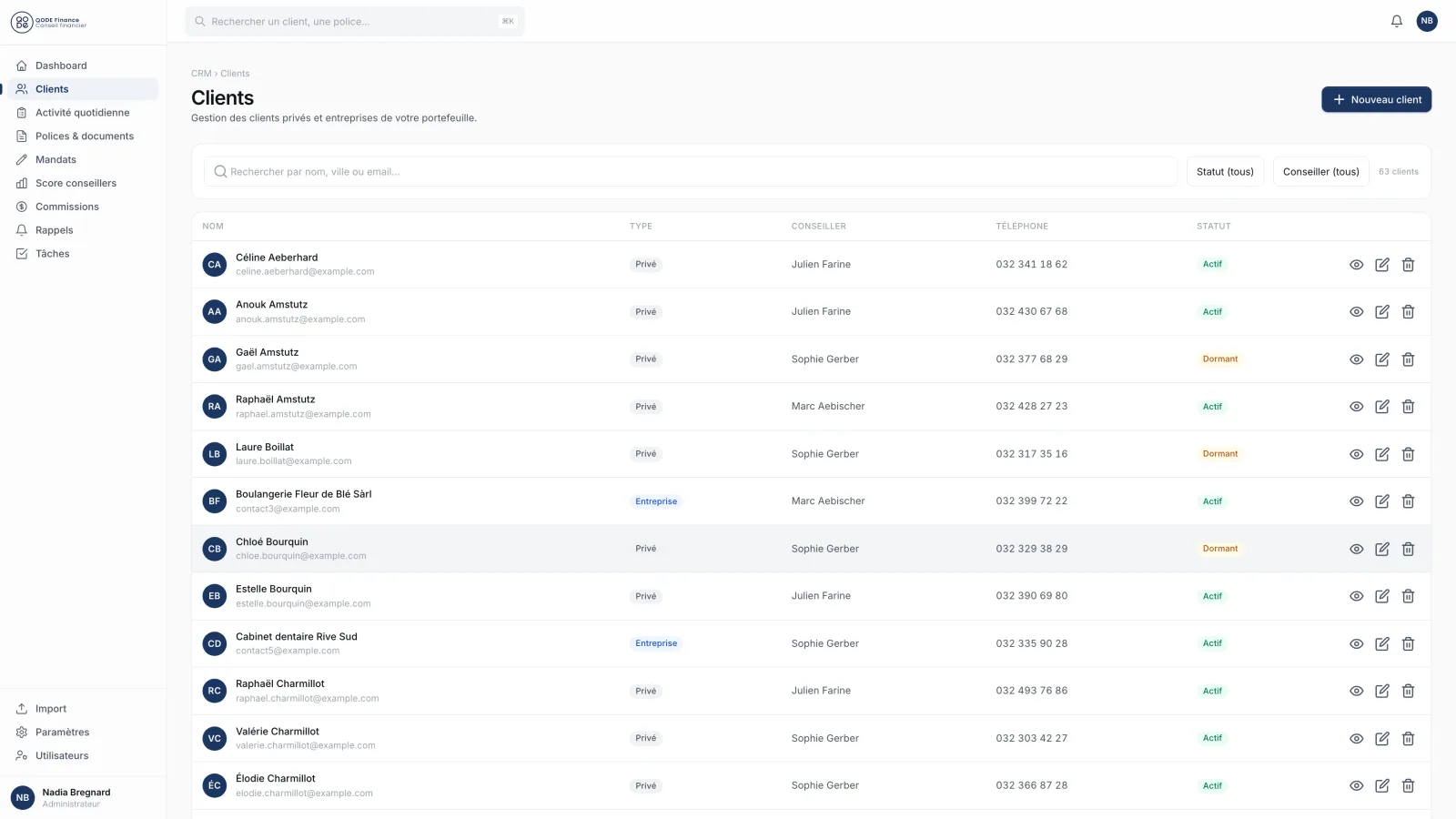Edit Céline Aeberhard's record

coord(1381,265)
